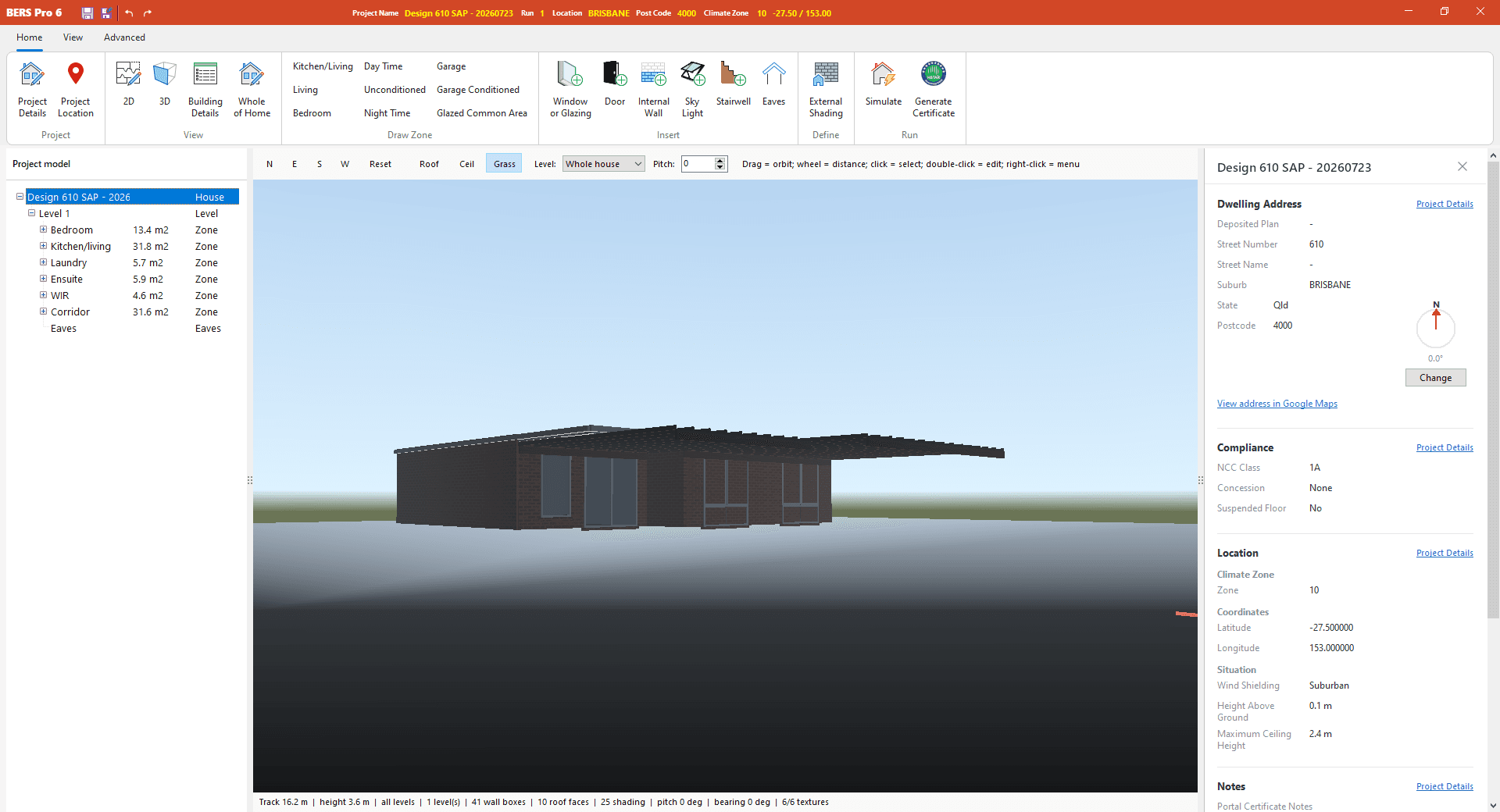This screenshot has width=1500, height=812.
Task: Insert a Window or Glazing
Action: pos(570,89)
